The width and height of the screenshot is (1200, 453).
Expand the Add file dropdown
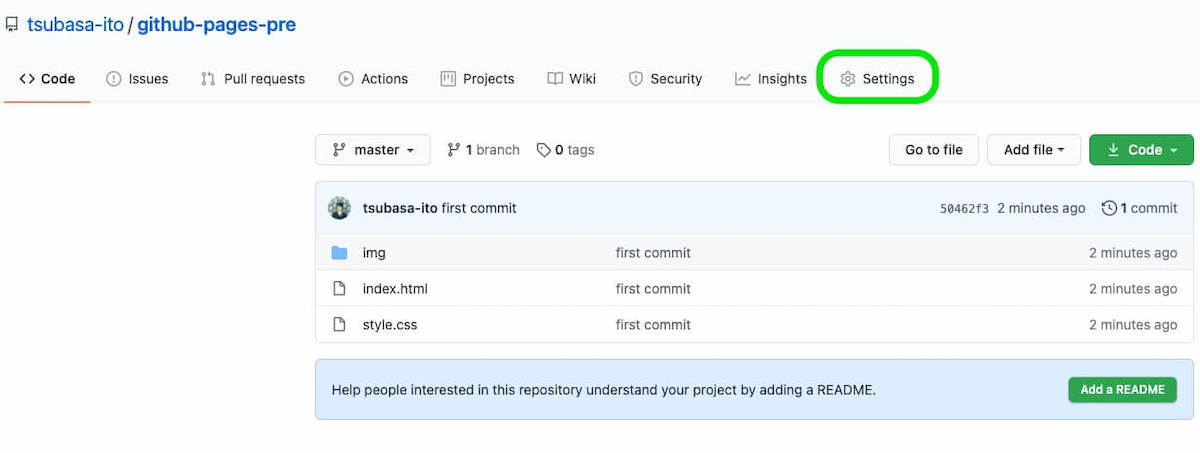pyautogui.click(x=1034, y=150)
